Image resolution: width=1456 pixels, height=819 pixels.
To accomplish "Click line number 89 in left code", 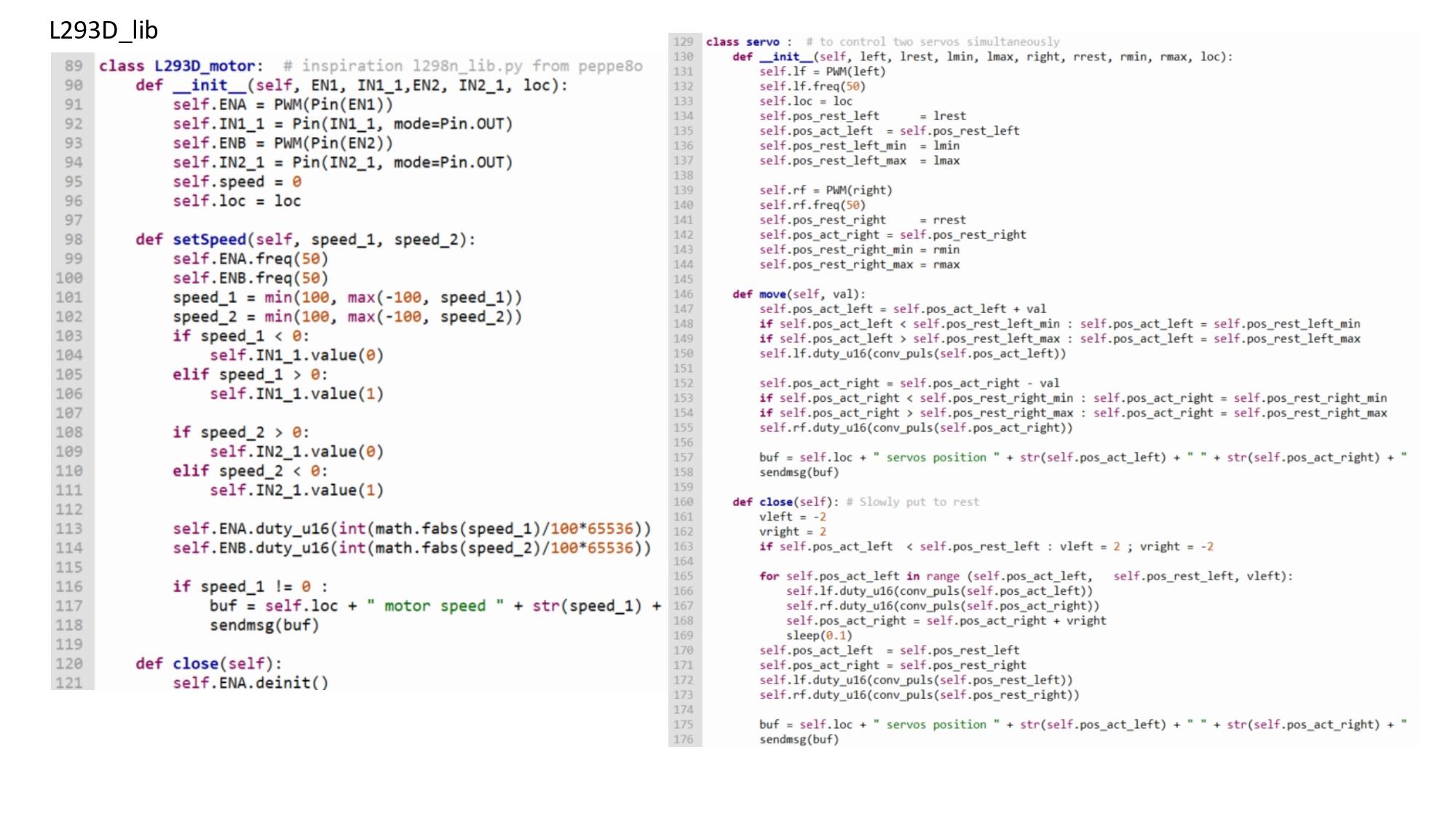I will (x=74, y=66).
